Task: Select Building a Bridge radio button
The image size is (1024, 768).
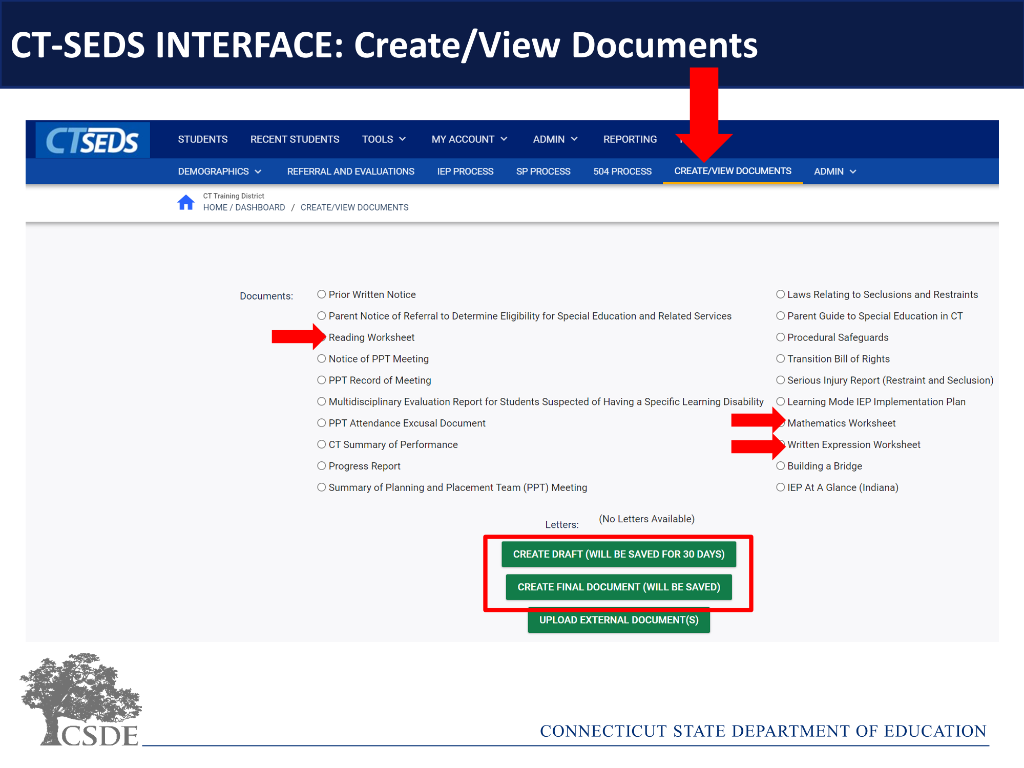Action: tap(780, 466)
